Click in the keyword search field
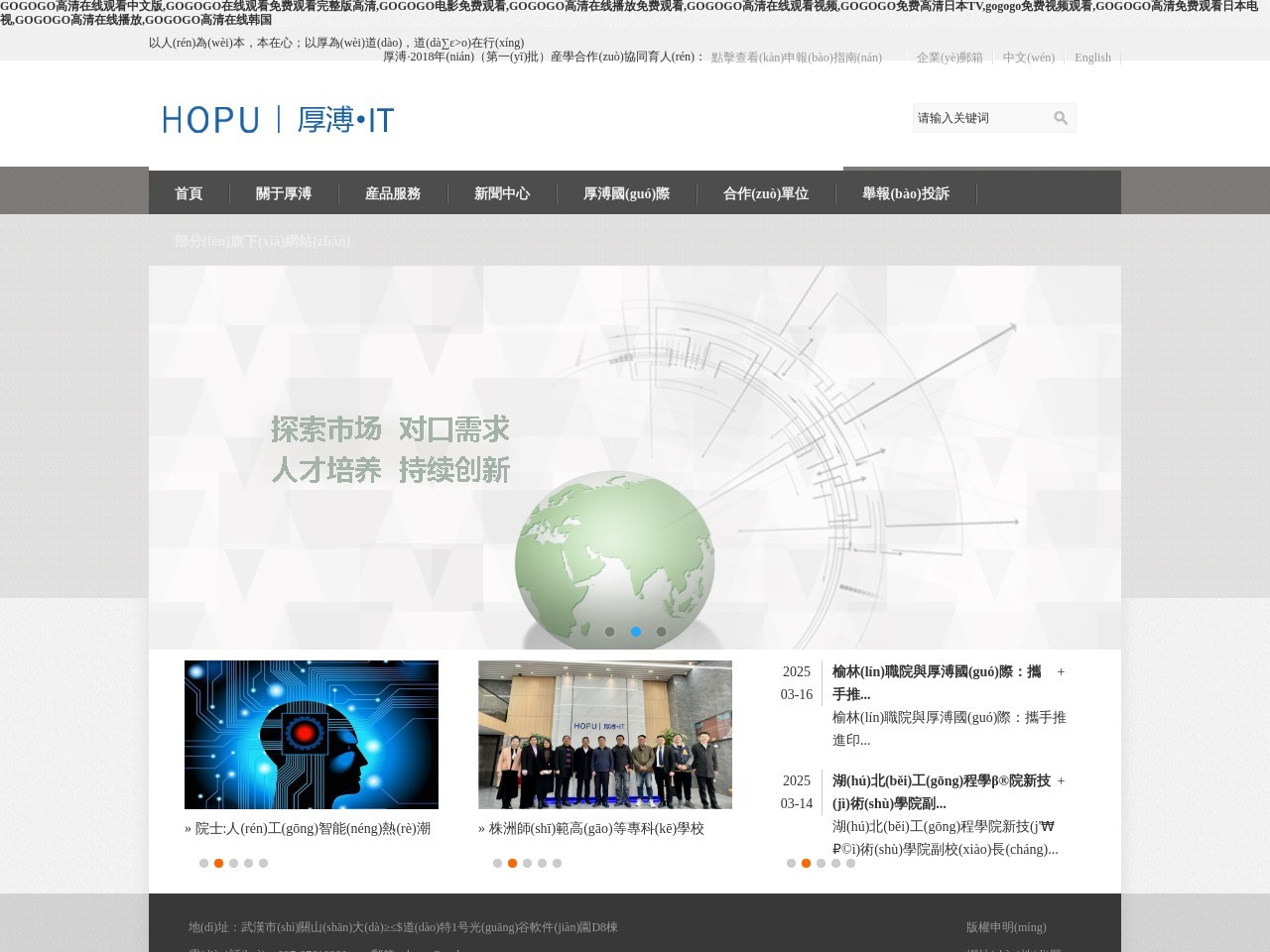Screen dimensions: 1270x952 pyautogui.click(x=980, y=118)
